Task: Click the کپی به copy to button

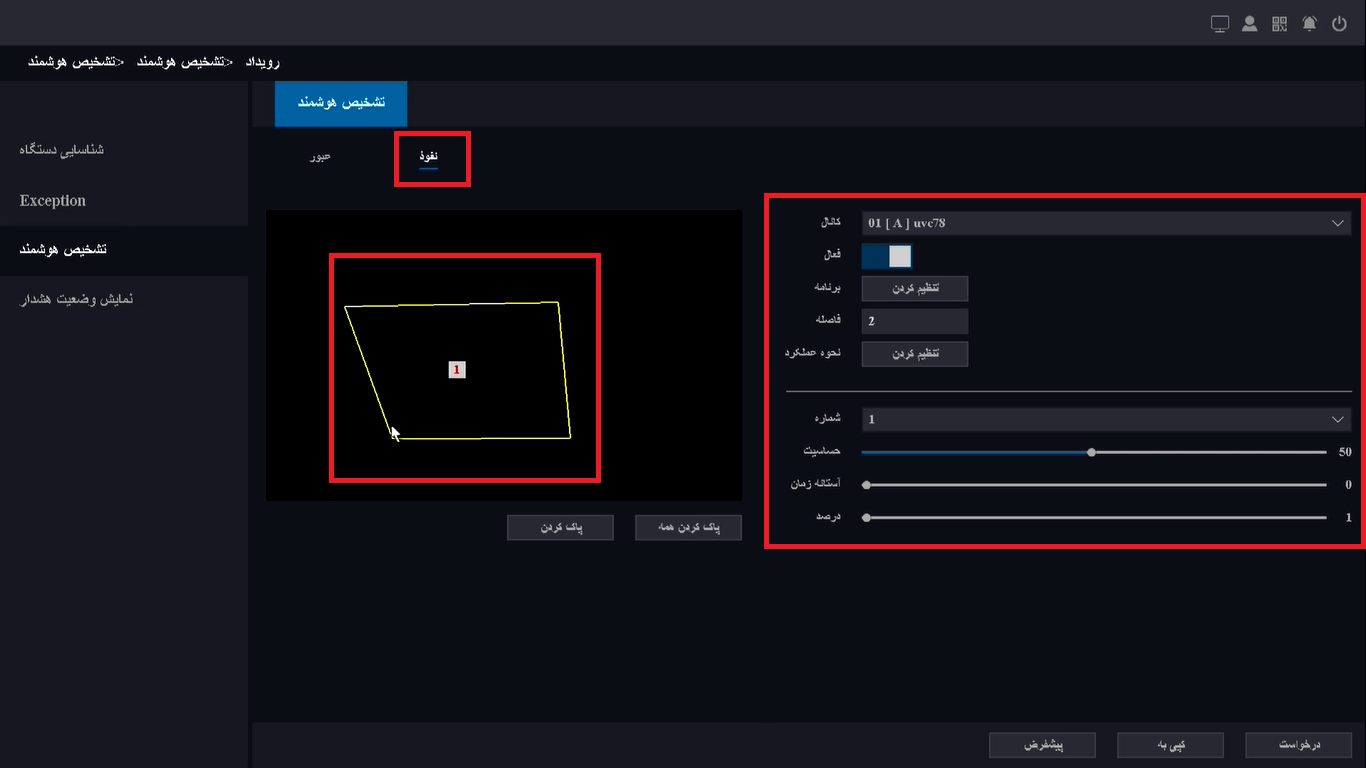Action: coord(1170,745)
